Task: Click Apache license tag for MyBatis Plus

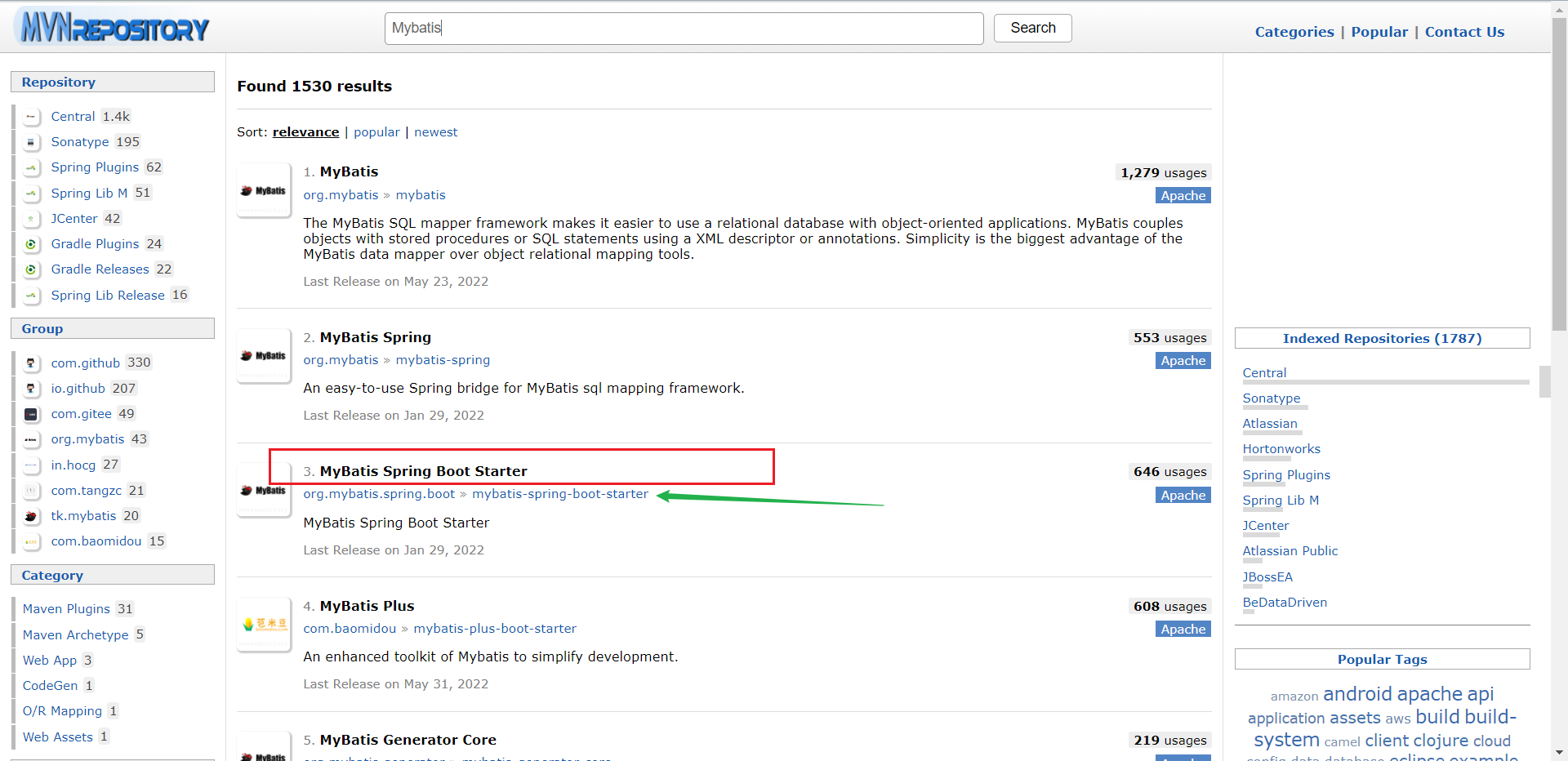Action: click(1183, 630)
